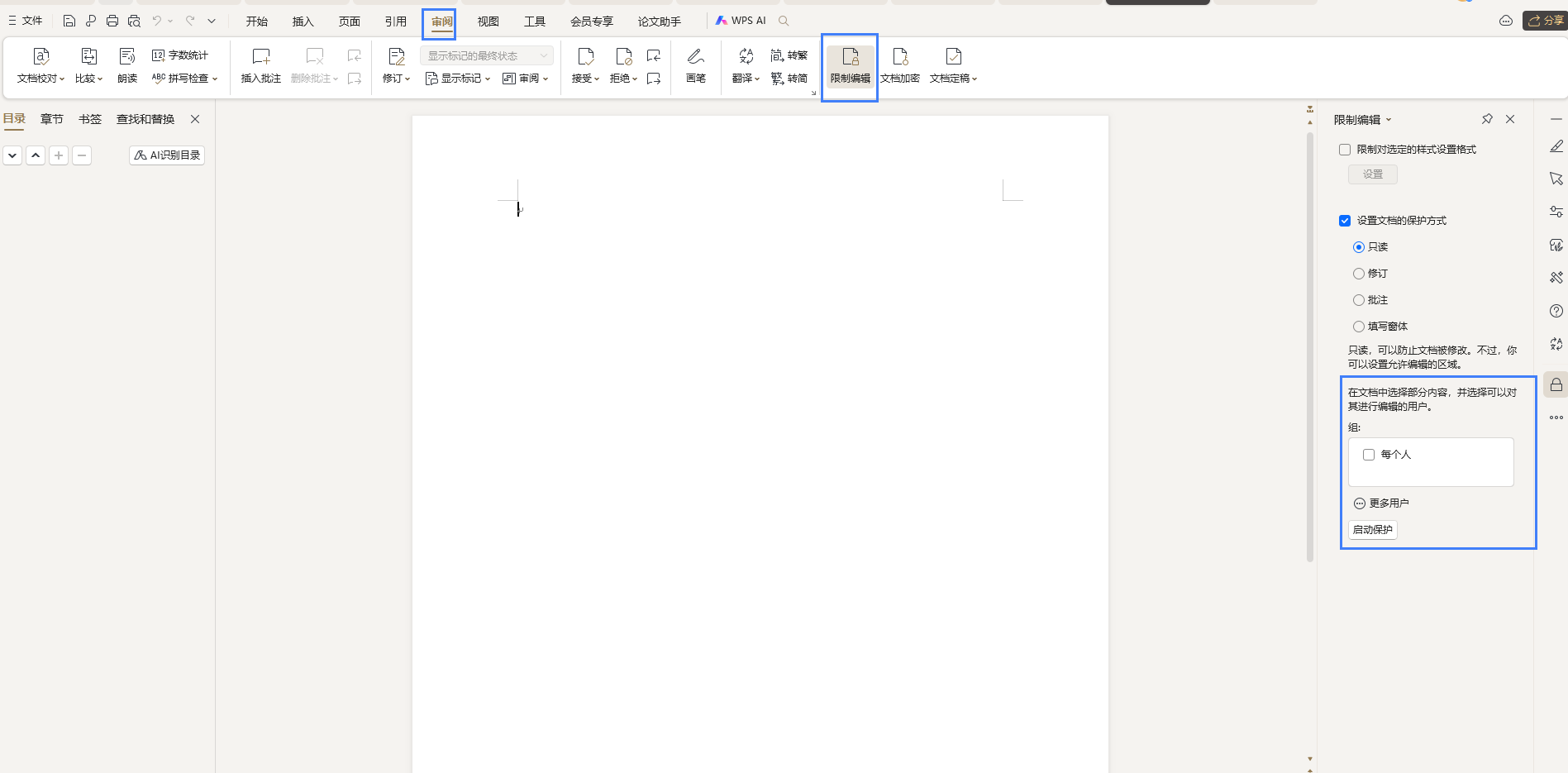The height and width of the screenshot is (773, 1568).
Task: Open the quick access toolbar customize arrow
Action: point(212,21)
